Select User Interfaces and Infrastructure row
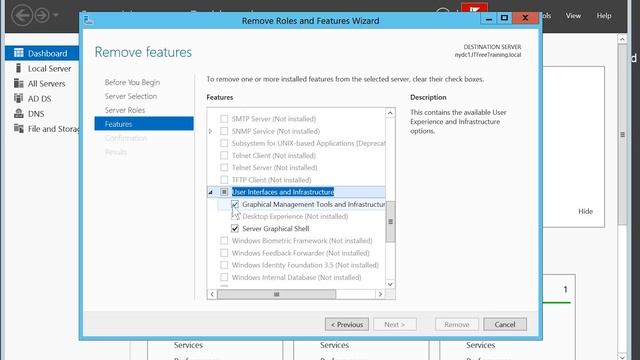 point(296,192)
